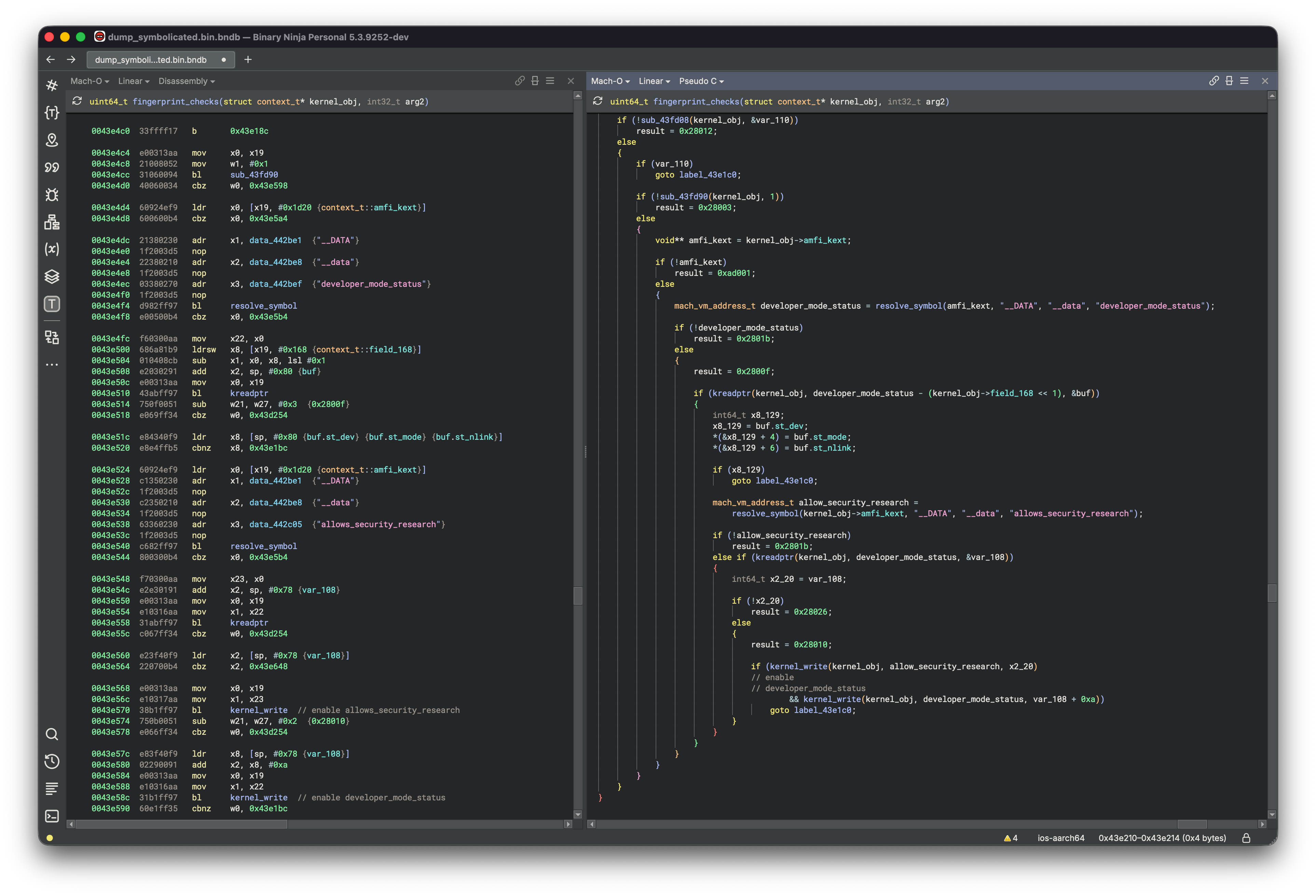Open the Stack layers sidebar icon

point(52,277)
